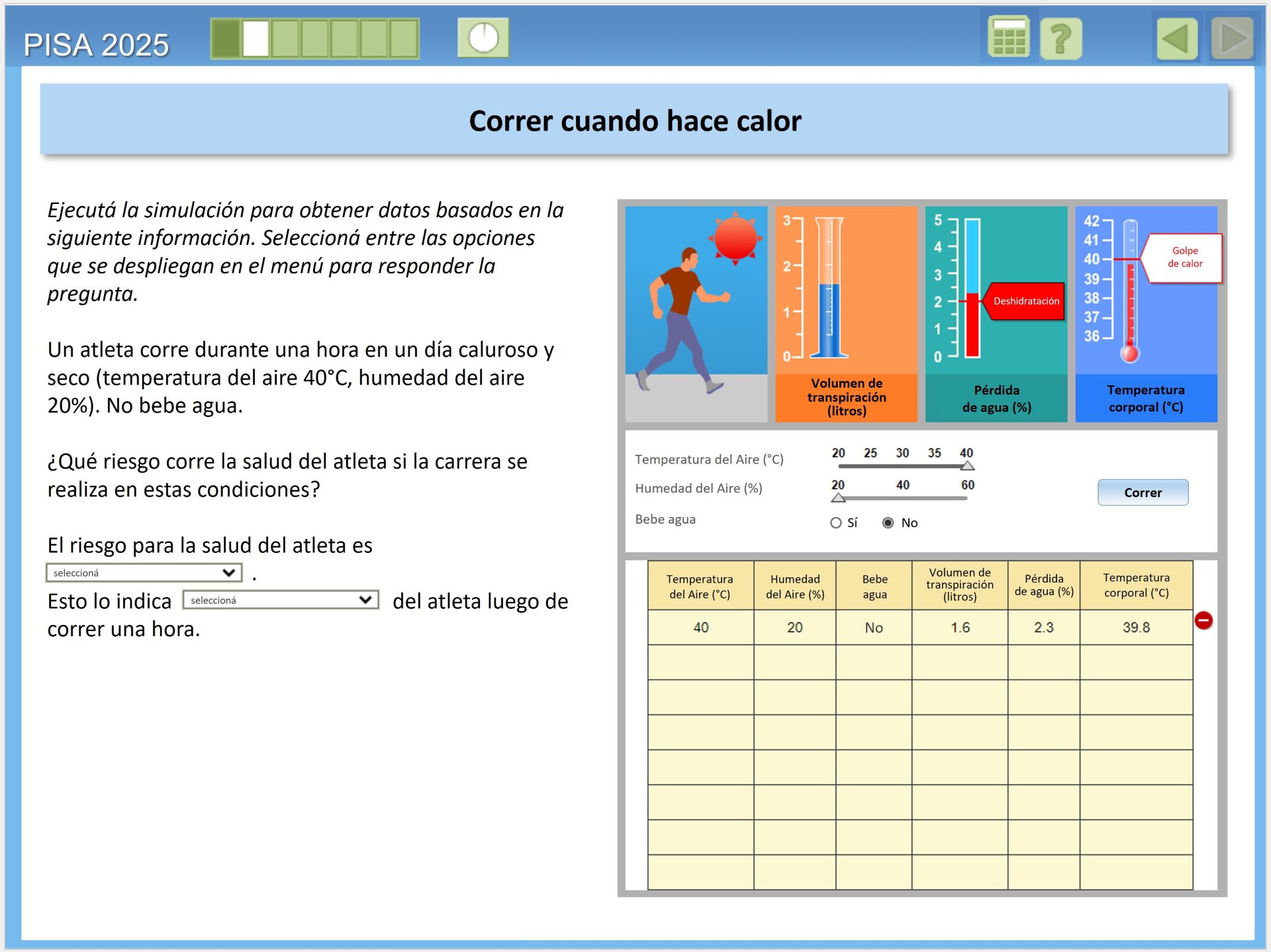Open the athlete health risk dropdown

point(144,573)
